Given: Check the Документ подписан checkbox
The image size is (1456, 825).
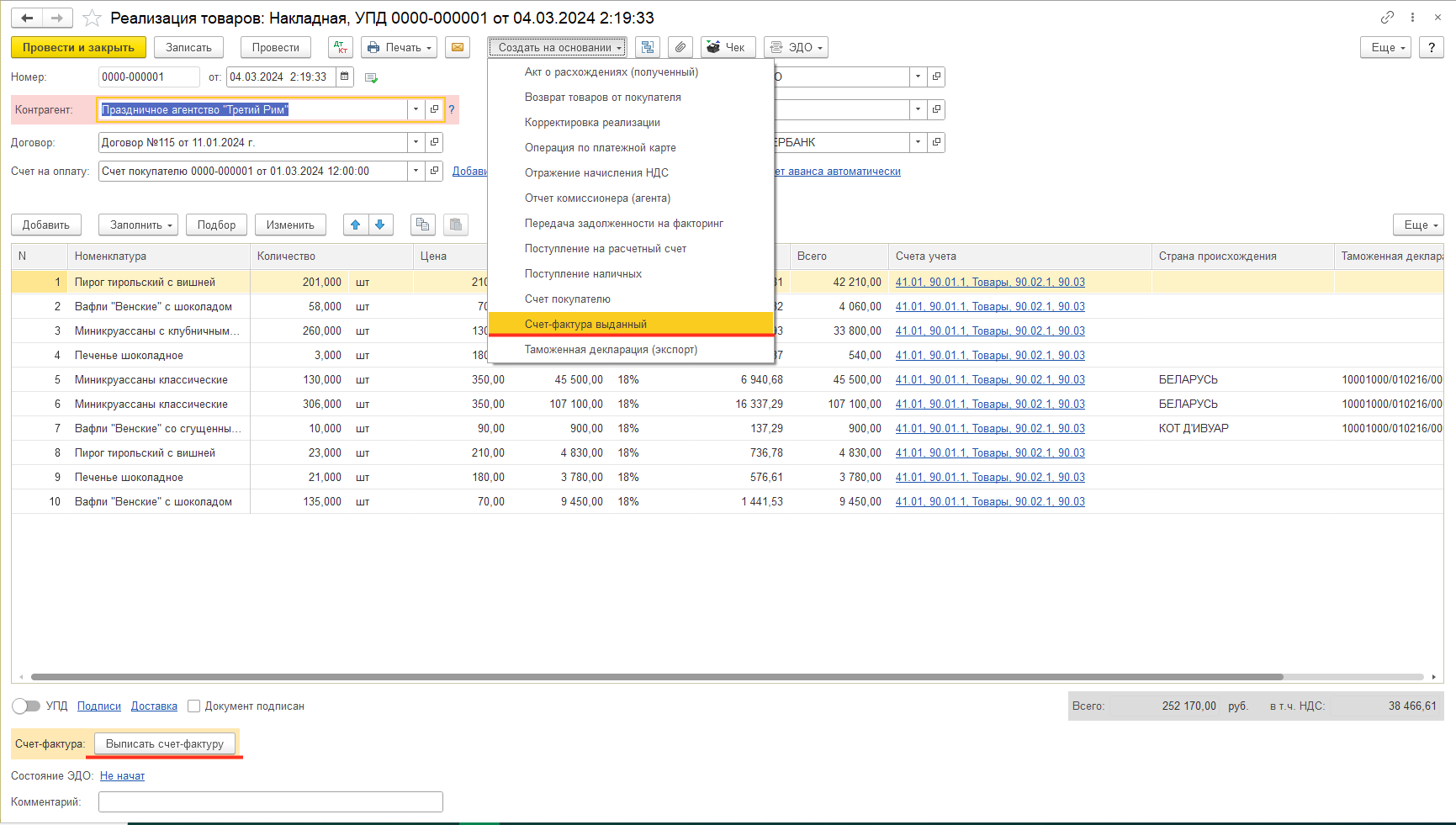Looking at the screenshot, I should [x=193, y=706].
